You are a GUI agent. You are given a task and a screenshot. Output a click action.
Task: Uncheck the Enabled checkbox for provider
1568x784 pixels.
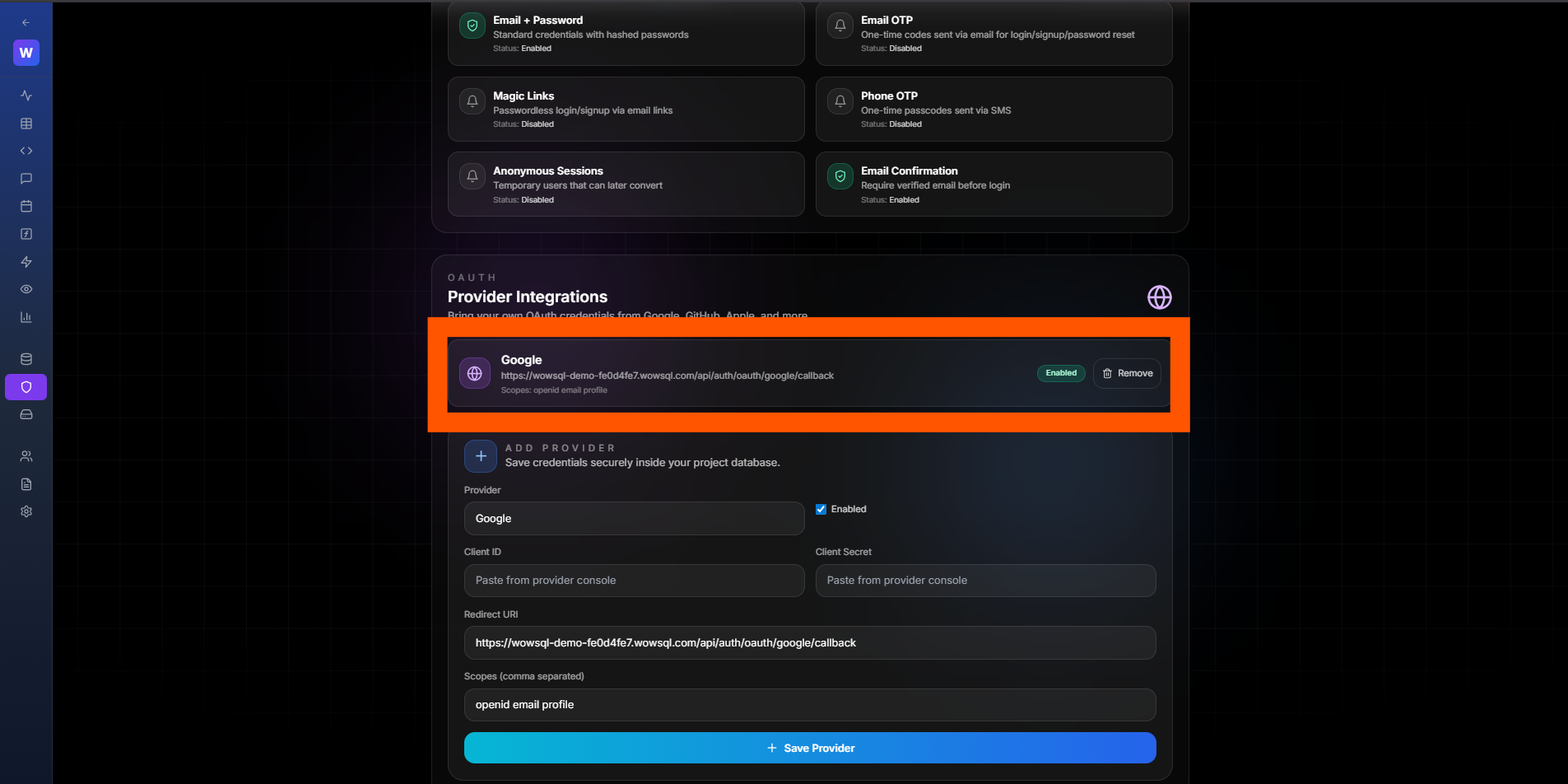(x=821, y=509)
